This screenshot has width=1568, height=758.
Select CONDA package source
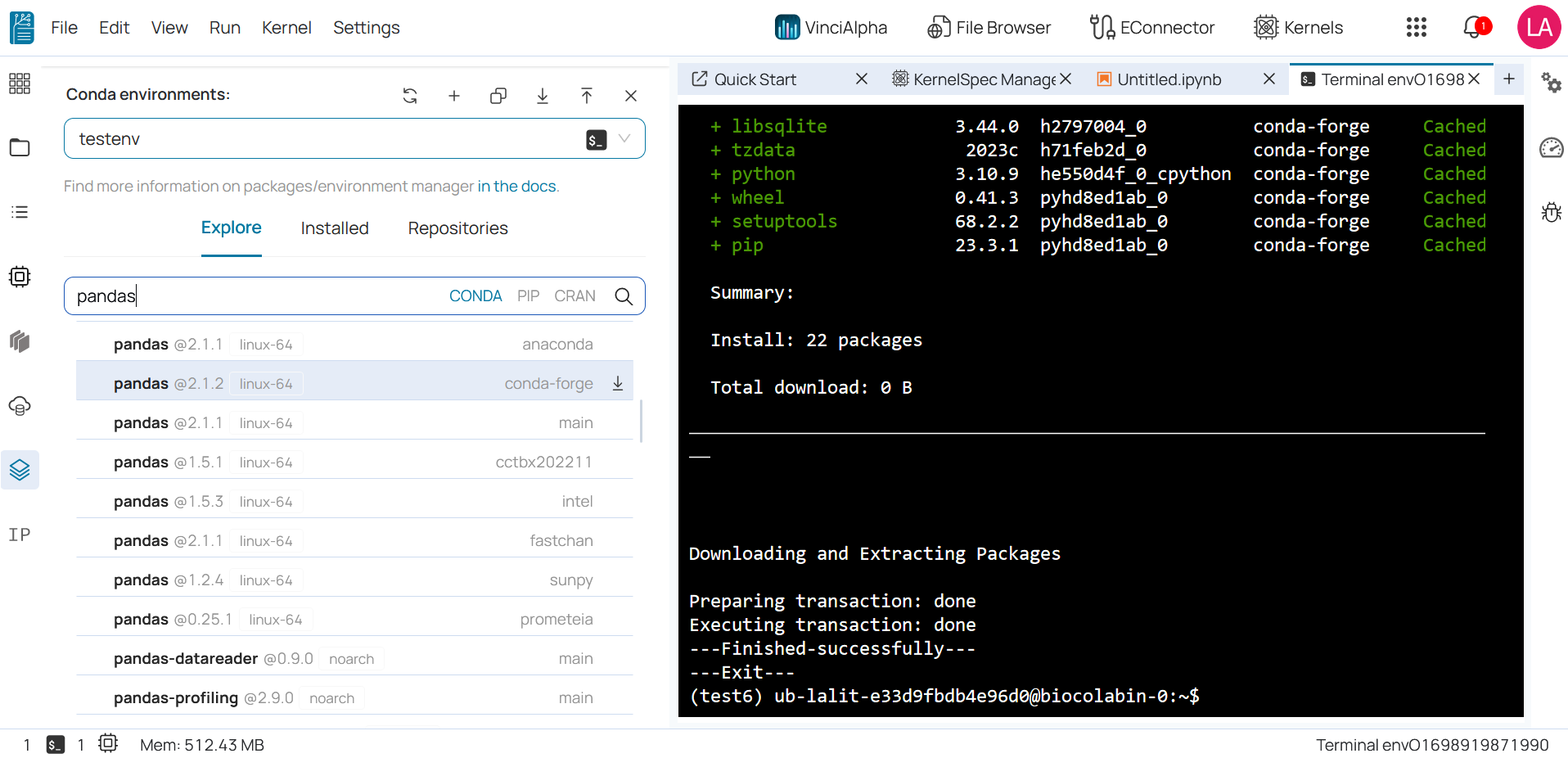pos(475,296)
